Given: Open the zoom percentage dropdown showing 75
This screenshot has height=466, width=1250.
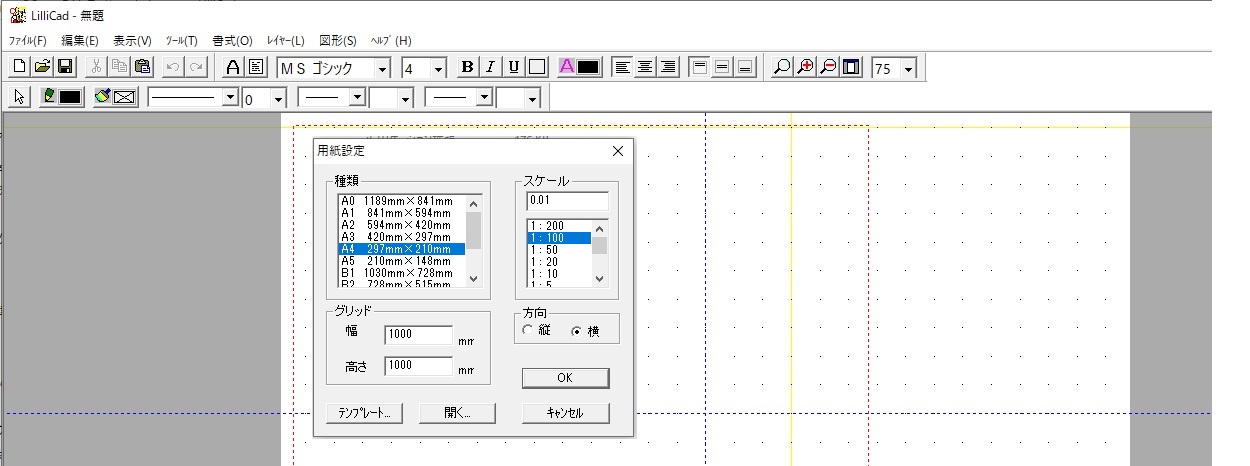Looking at the screenshot, I should [x=907, y=68].
